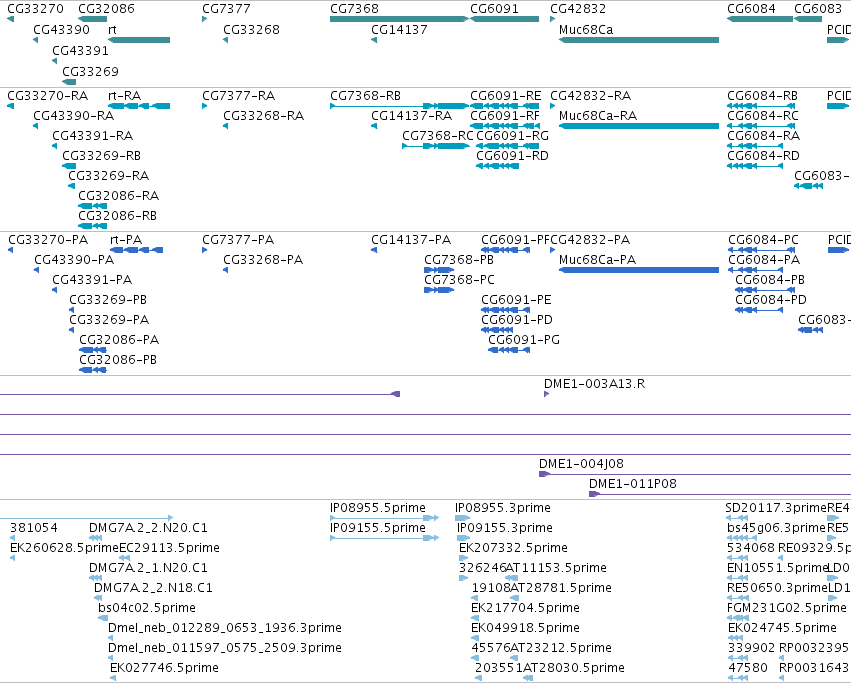This screenshot has height=683, width=851.
Task: Select protein CG33268-PA label
Action: [x=263, y=260]
